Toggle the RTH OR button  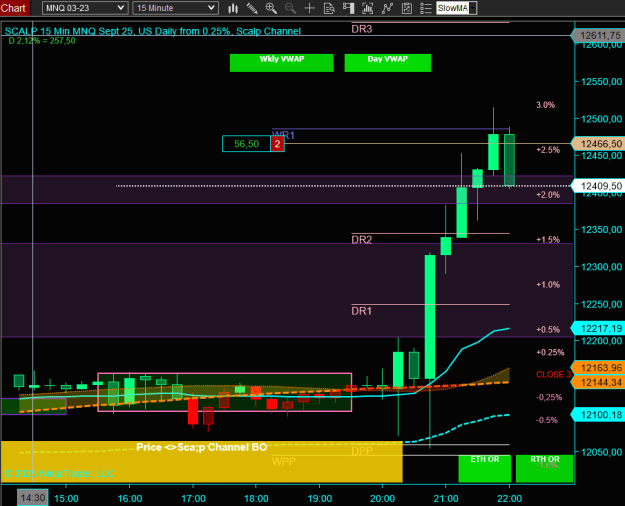(x=544, y=469)
